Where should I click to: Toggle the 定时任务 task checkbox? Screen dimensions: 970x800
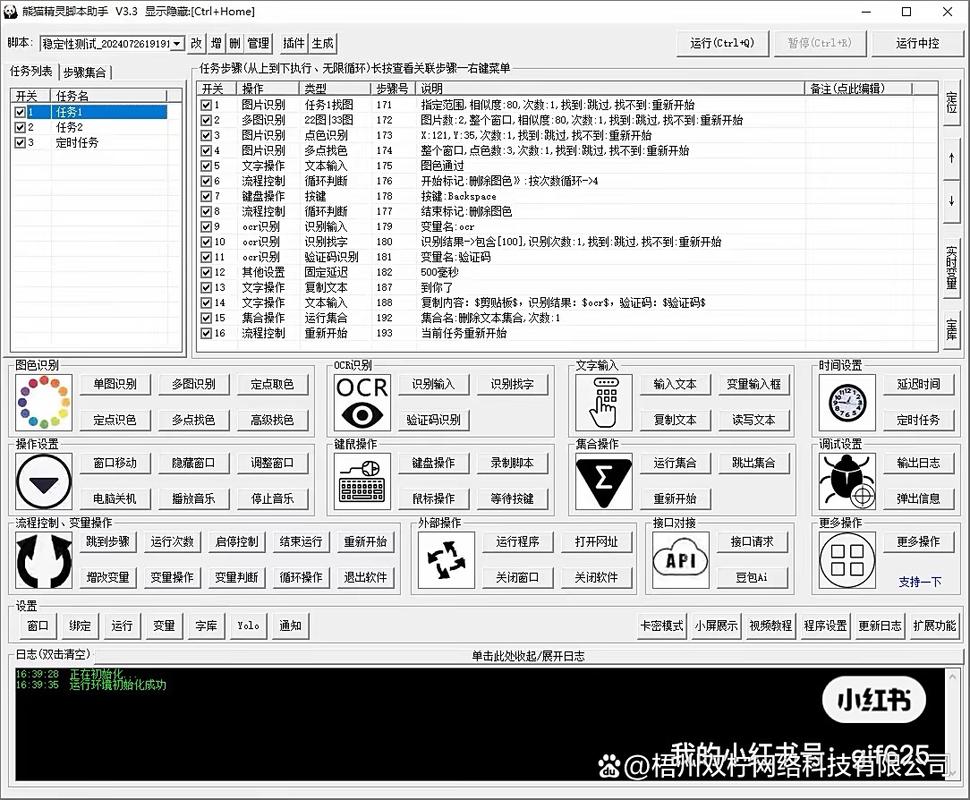[x=20, y=143]
